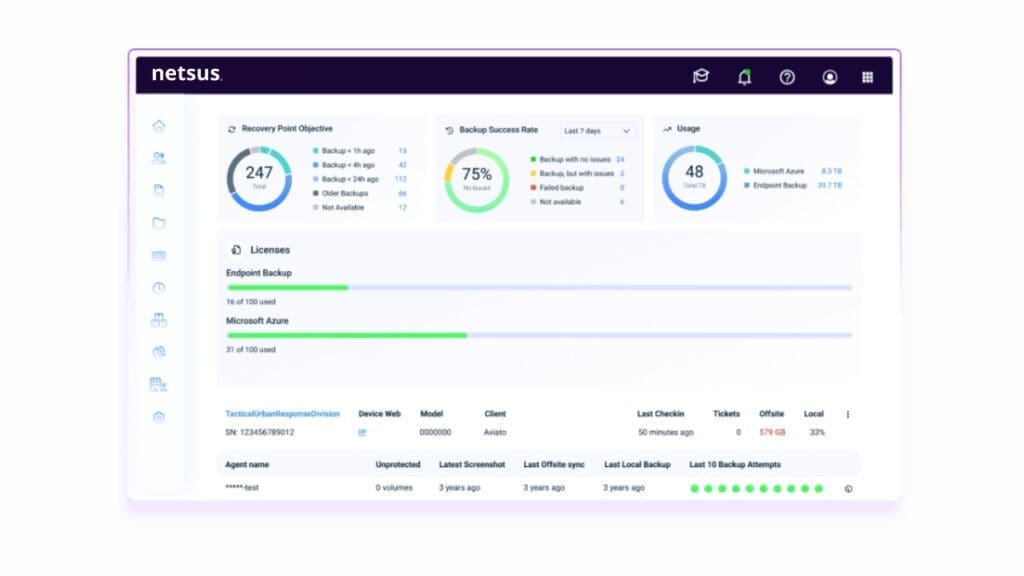Click the 'Tickets' column header

726,414
